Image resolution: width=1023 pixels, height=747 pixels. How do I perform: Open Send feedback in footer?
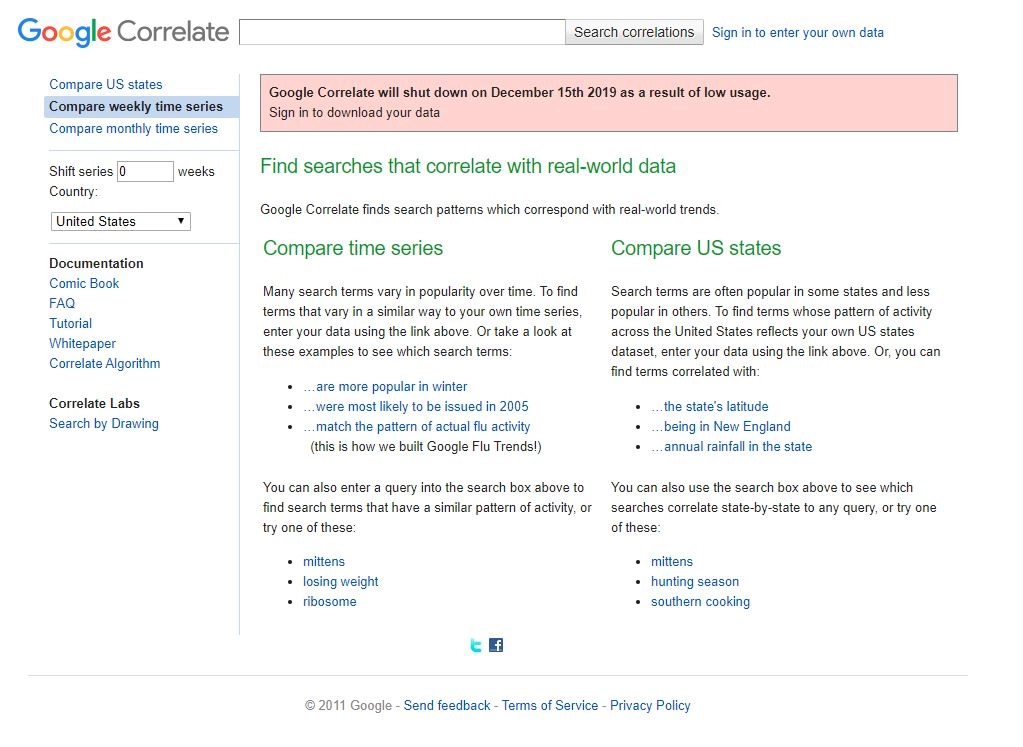[x=447, y=705]
